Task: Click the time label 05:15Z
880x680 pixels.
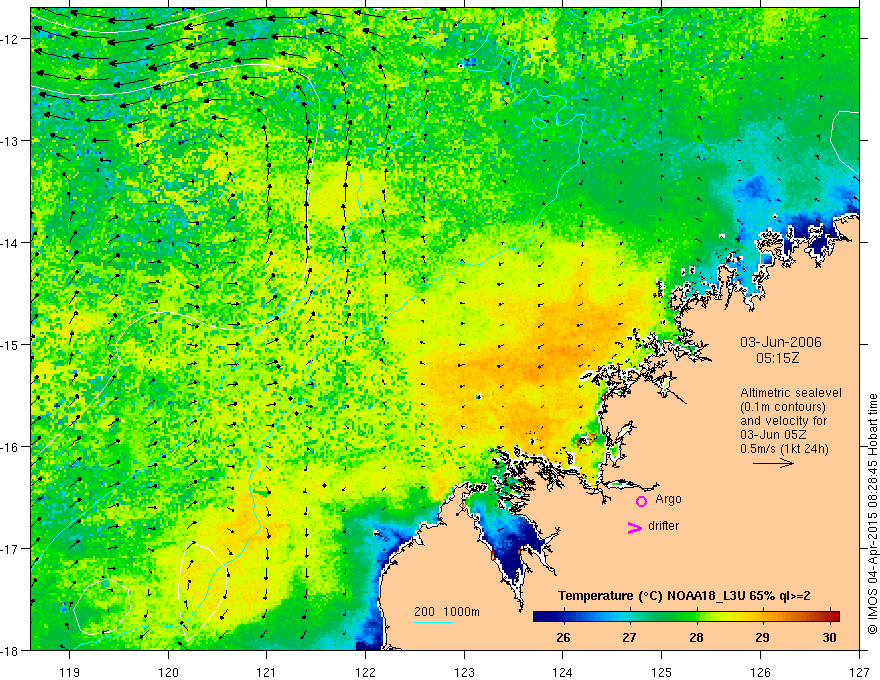Action: 777,358
